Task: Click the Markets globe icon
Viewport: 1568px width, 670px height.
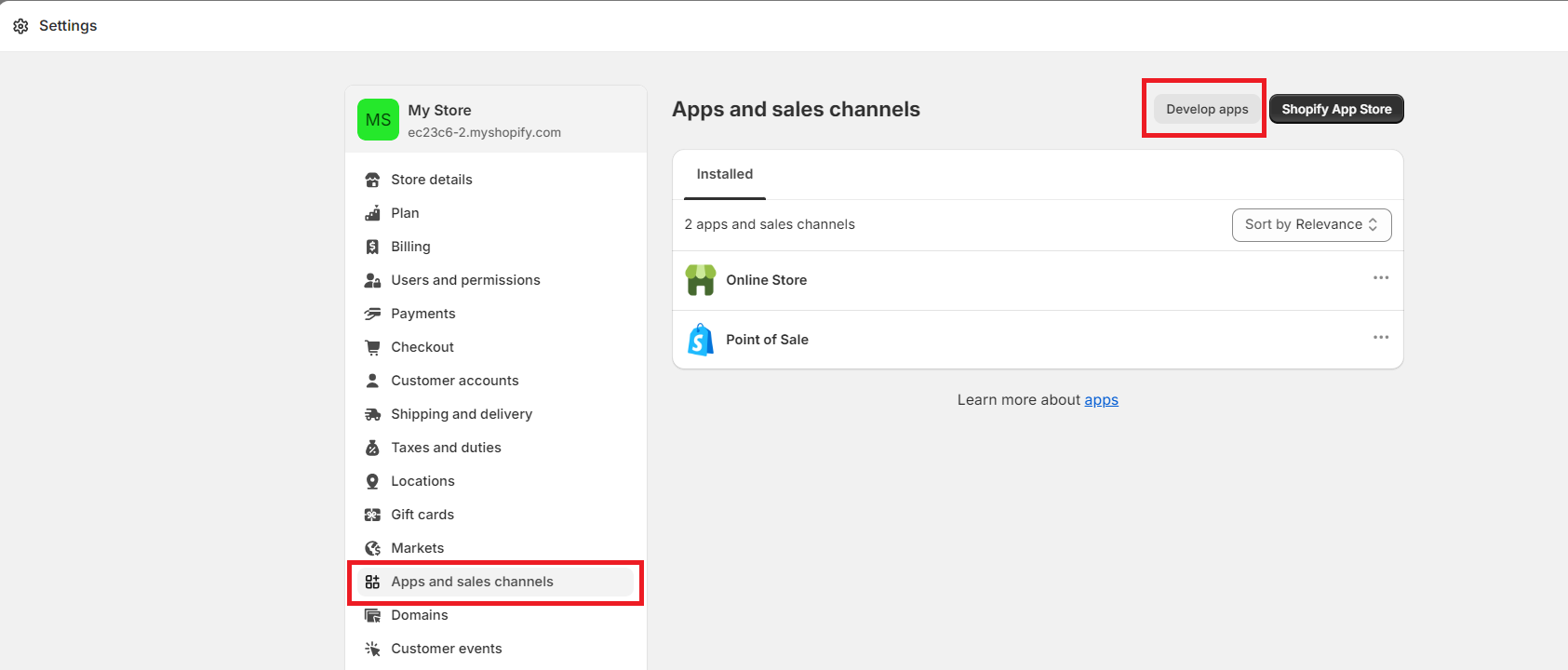Action: [372, 548]
